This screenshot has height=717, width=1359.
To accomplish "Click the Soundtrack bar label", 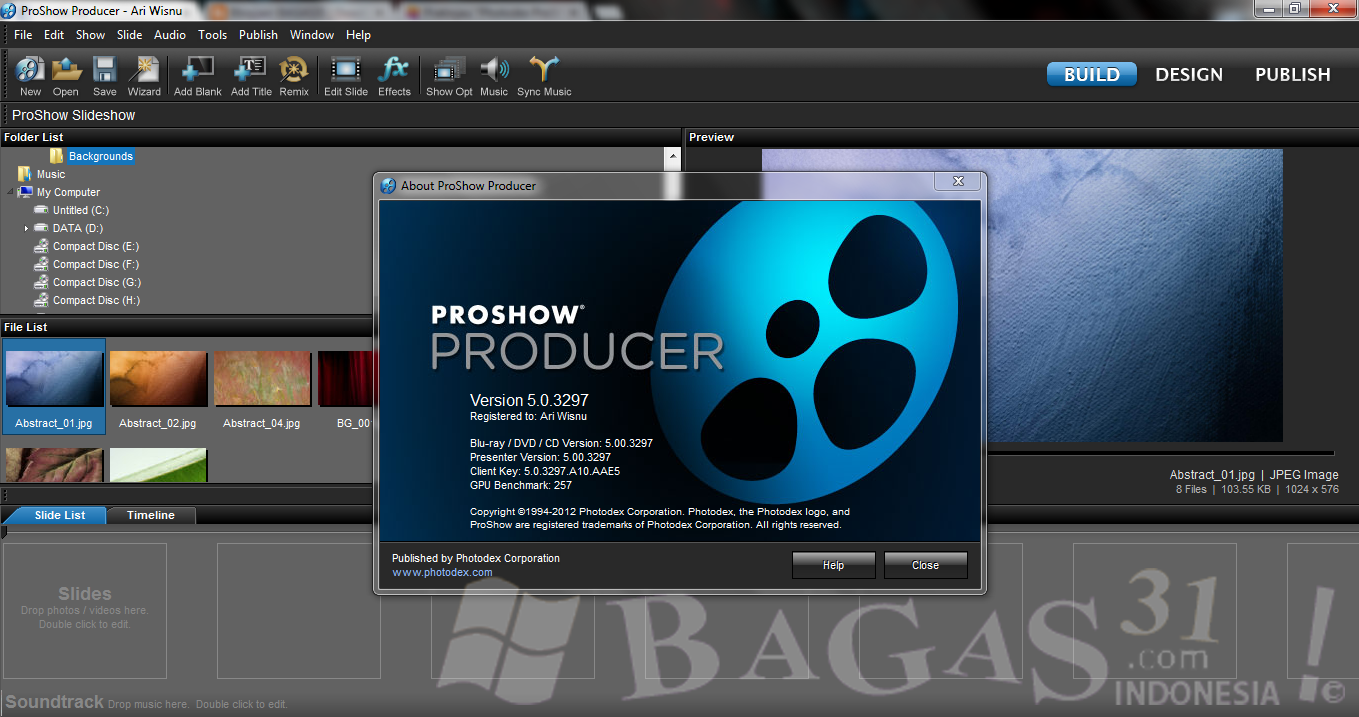I will coord(55,703).
